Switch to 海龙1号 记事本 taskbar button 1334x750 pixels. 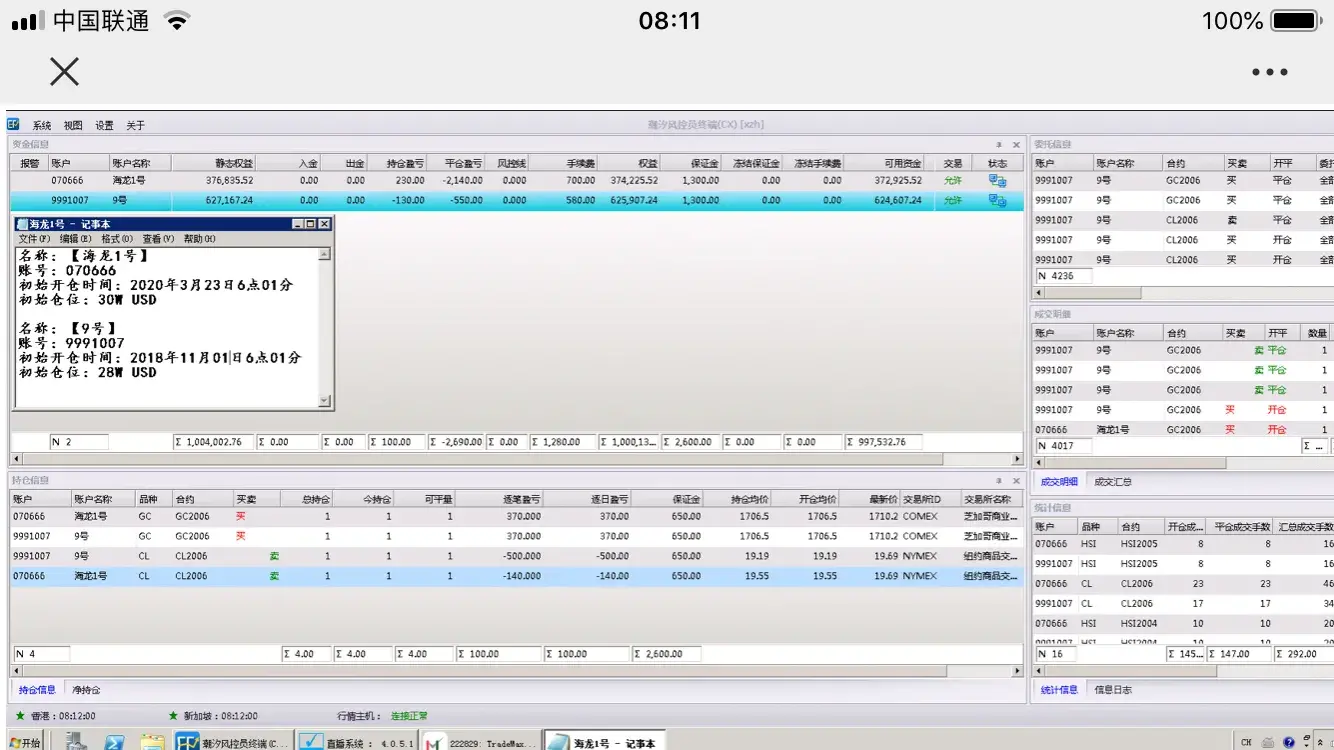click(604, 742)
